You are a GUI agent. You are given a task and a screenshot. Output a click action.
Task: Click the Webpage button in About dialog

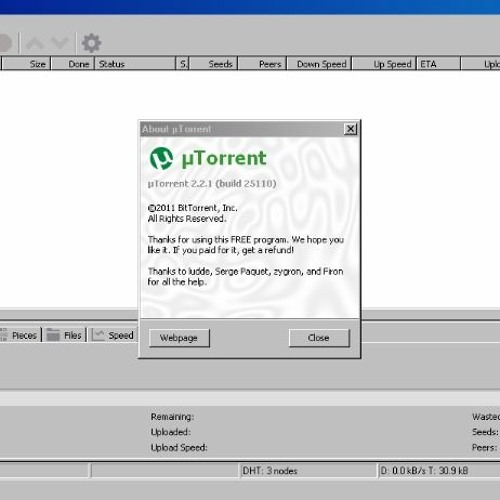[179, 338]
